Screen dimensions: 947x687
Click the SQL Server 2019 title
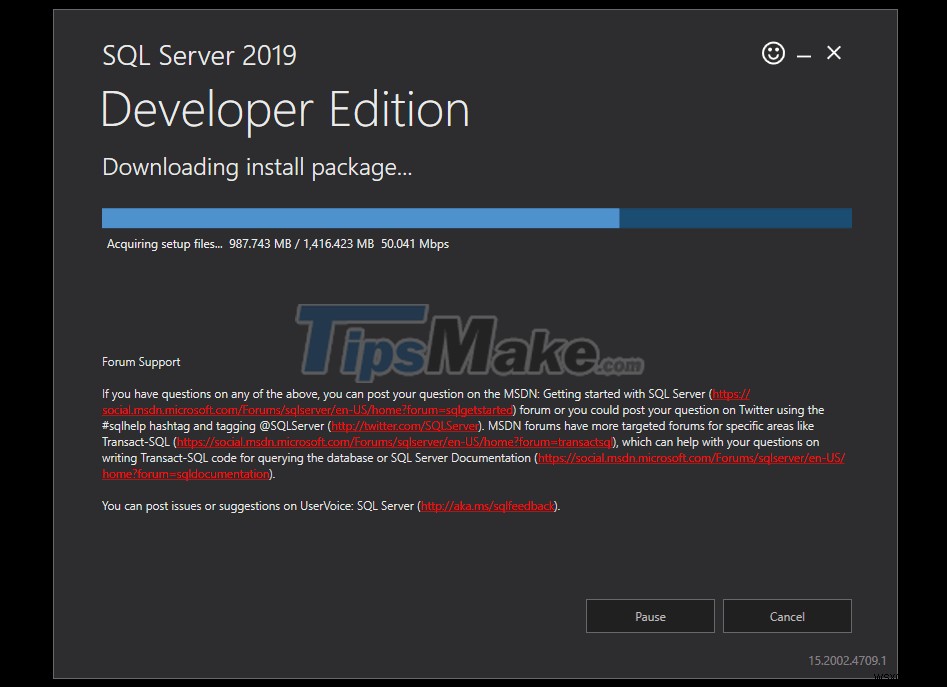point(198,56)
